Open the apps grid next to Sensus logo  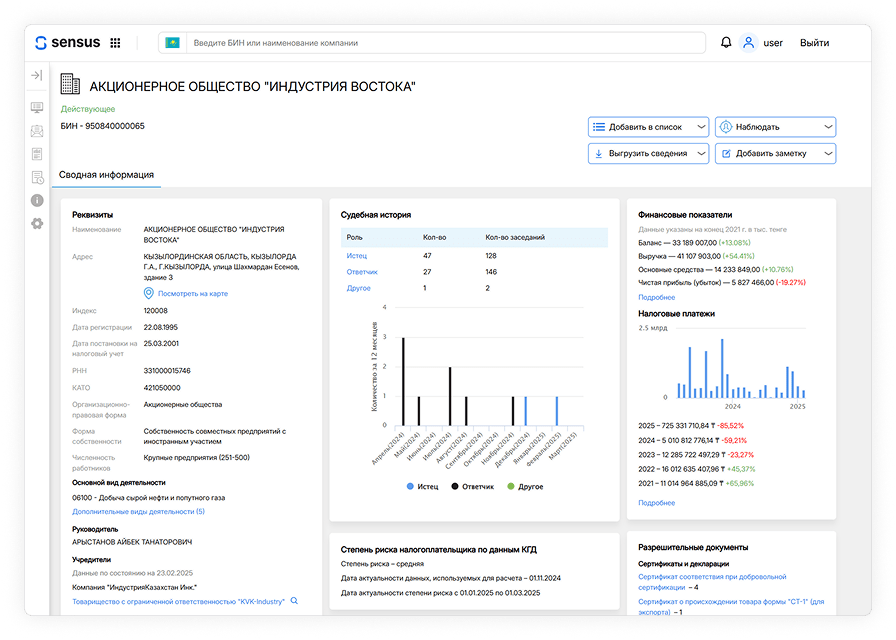115,43
